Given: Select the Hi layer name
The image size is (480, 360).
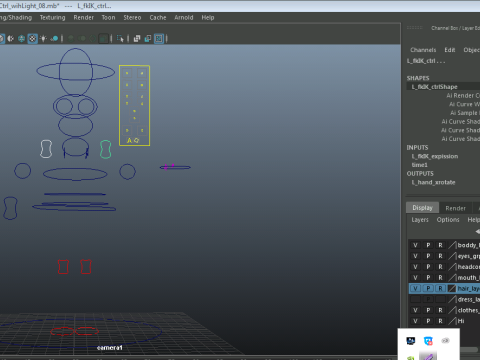Looking at the screenshot, I should 461,321.
